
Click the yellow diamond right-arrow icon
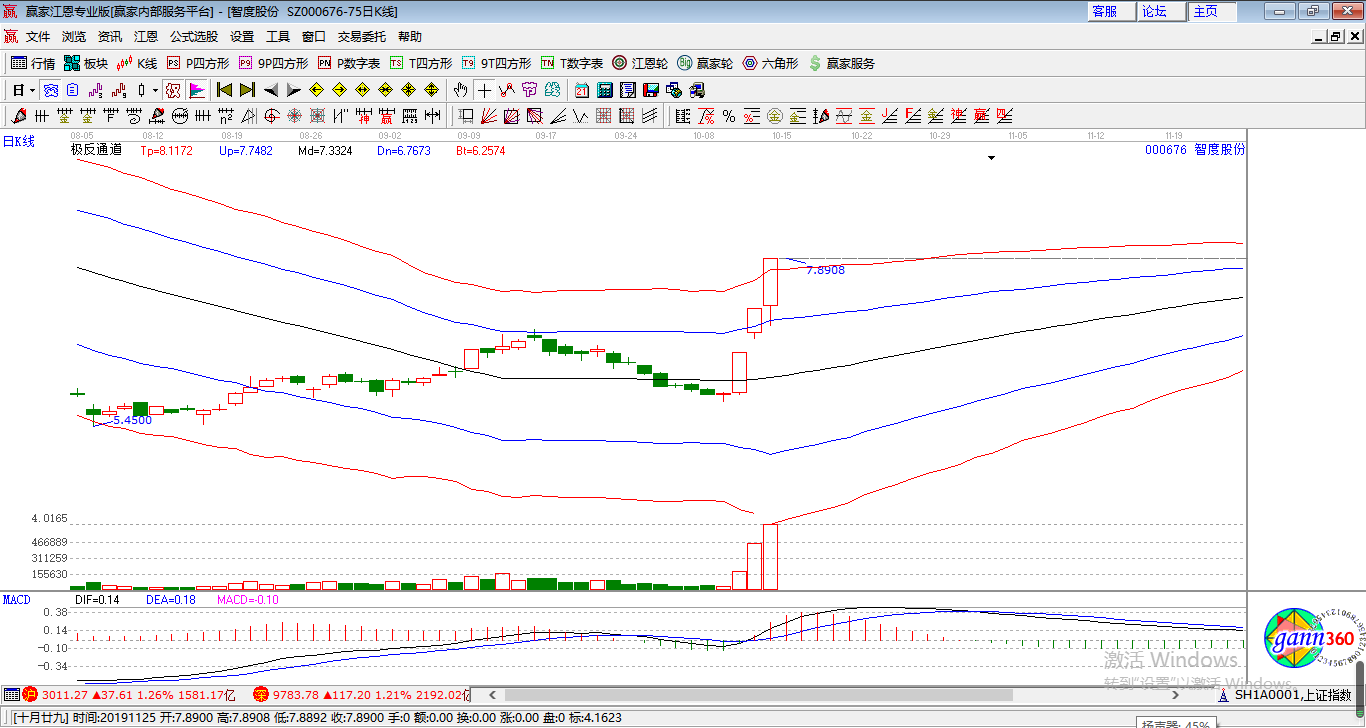[339, 90]
